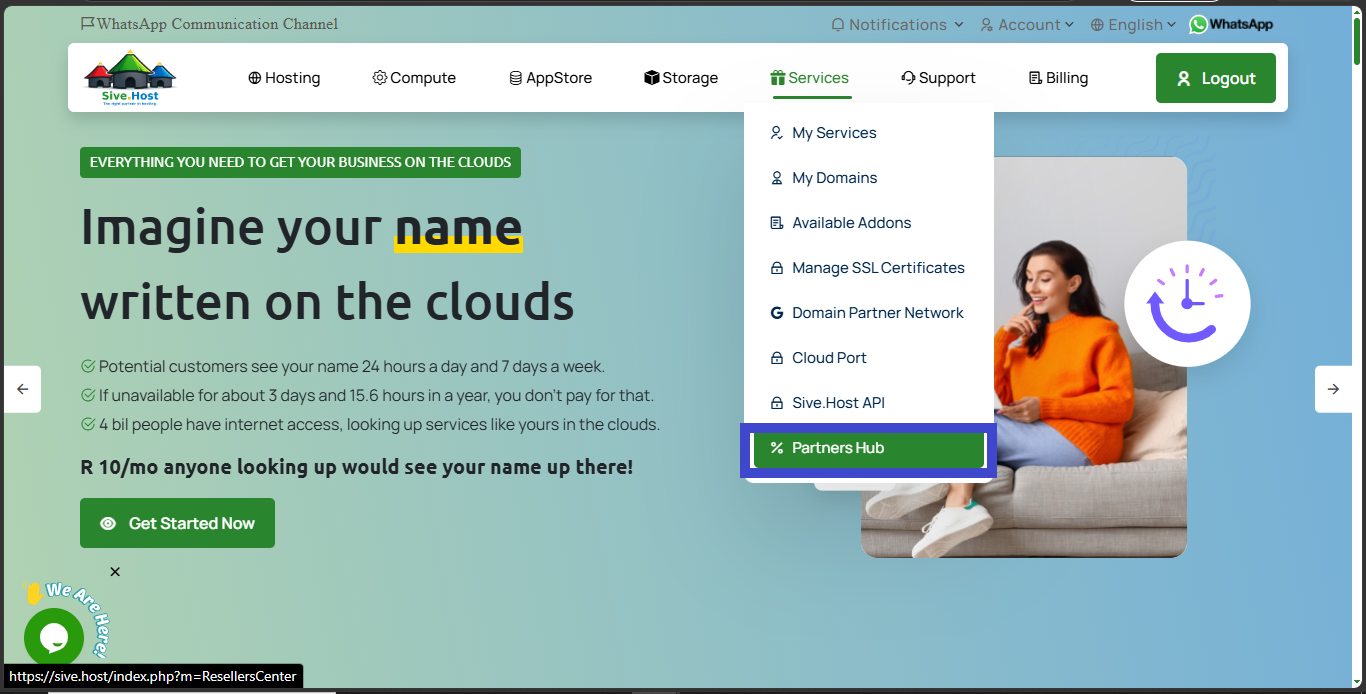Go to previous slide arrow
Viewport: 1366px width, 694px height.
(22, 389)
